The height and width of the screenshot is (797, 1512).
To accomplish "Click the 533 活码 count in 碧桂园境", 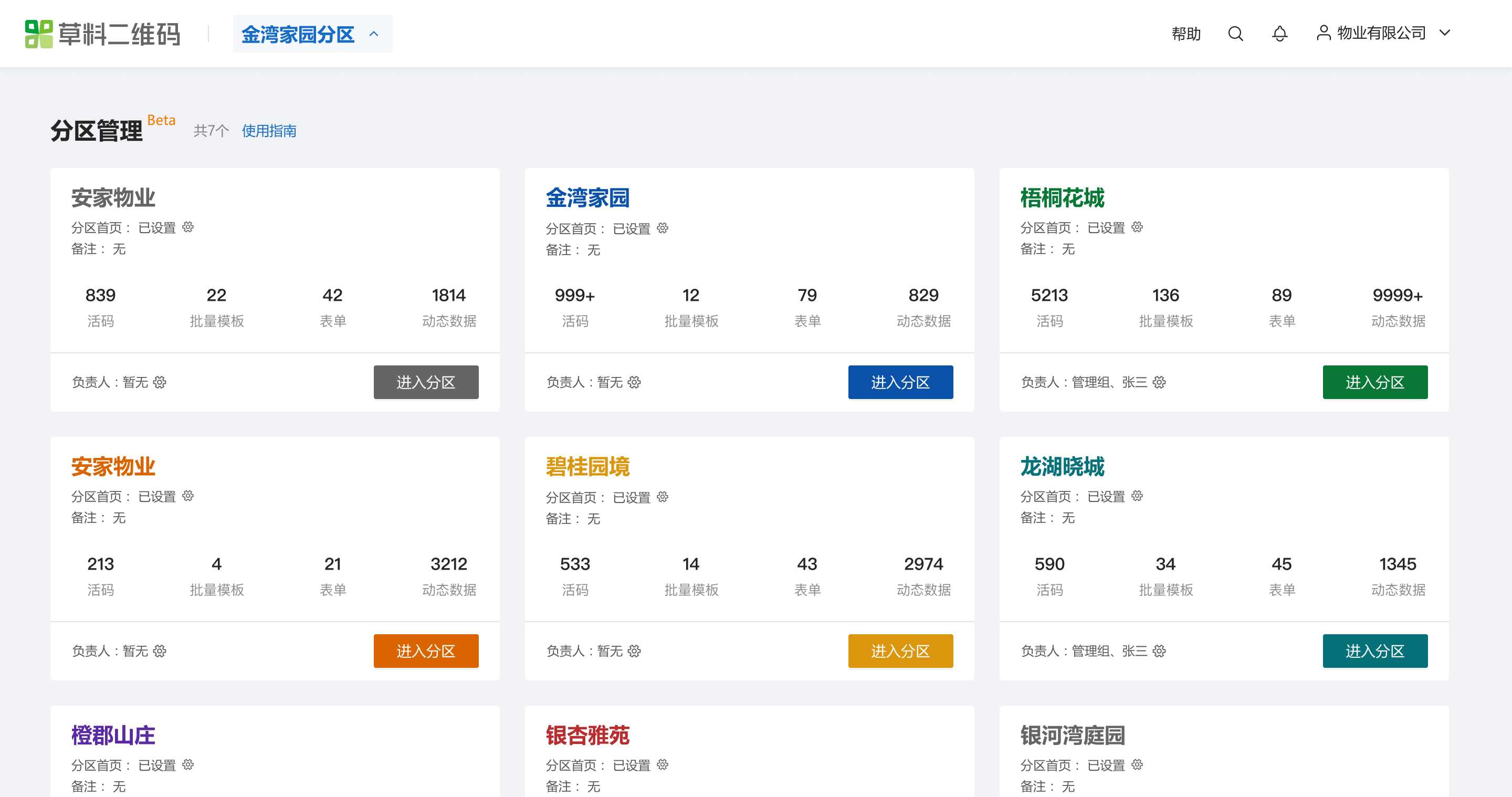I will click(575, 564).
